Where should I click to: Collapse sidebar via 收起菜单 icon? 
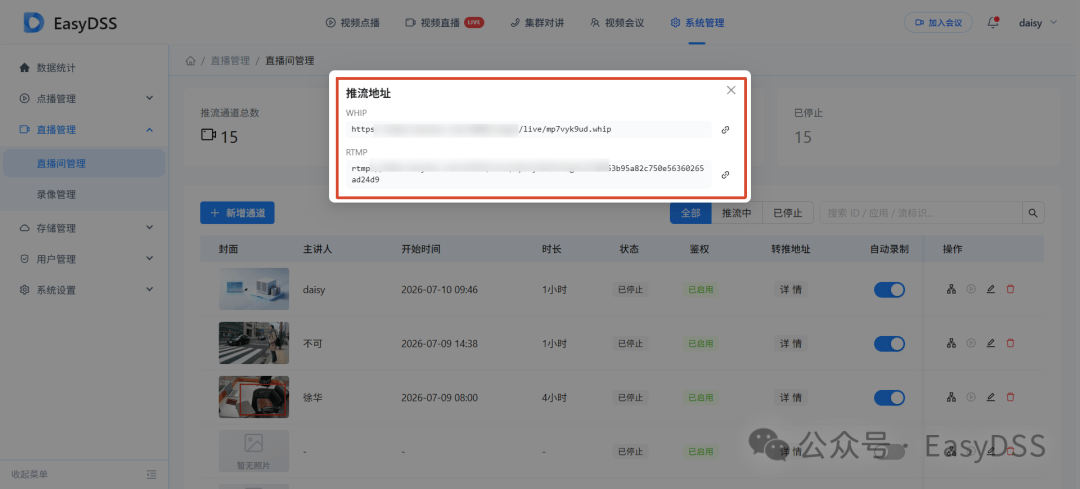tap(152, 475)
